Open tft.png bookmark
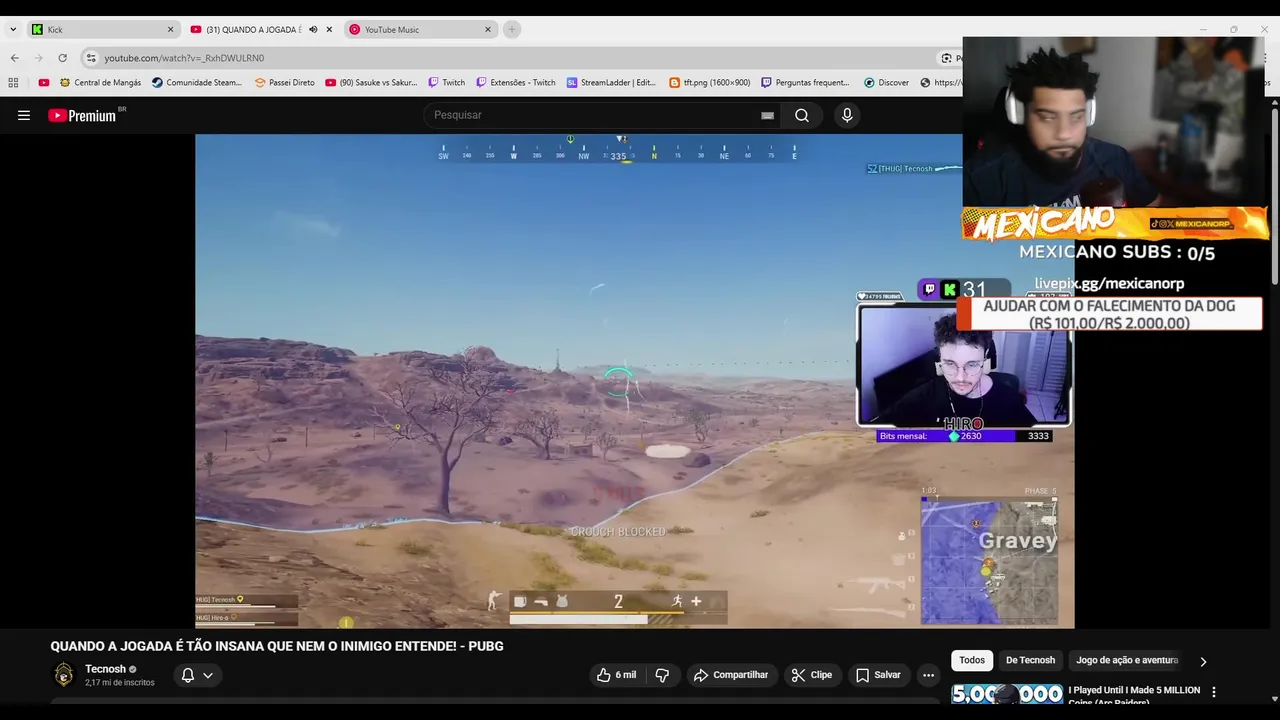This screenshot has width=1280, height=720. point(709,83)
